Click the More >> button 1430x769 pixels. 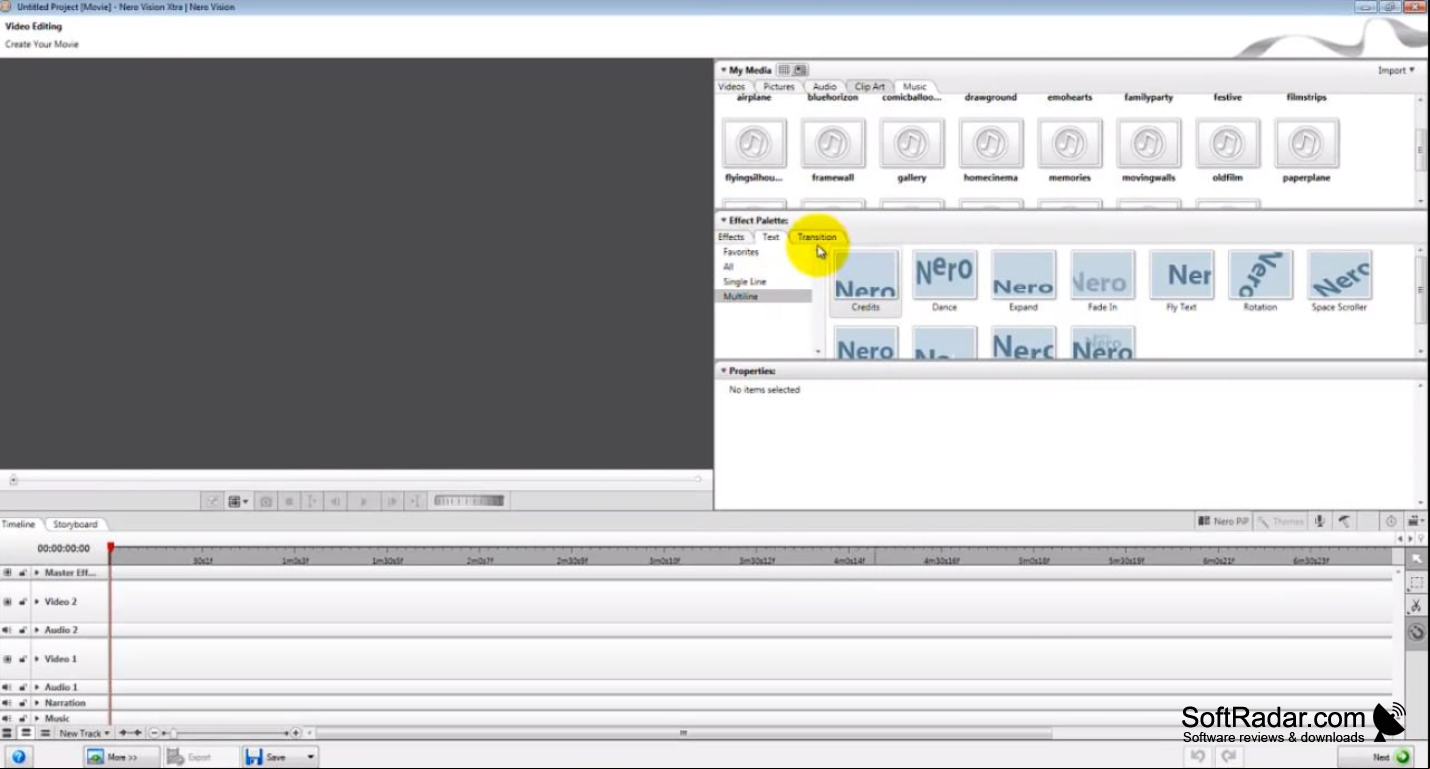click(121, 757)
